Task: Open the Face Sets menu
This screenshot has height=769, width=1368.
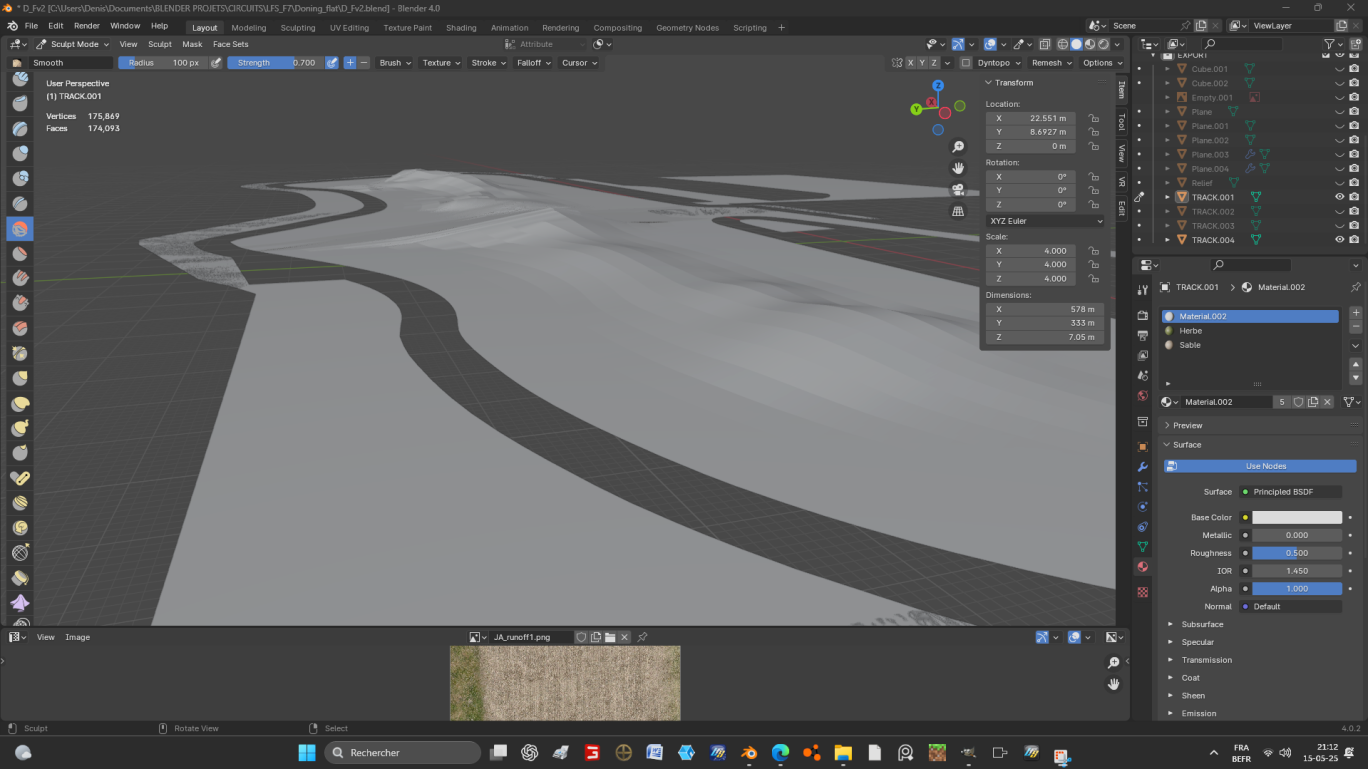Action: click(x=230, y=44)
